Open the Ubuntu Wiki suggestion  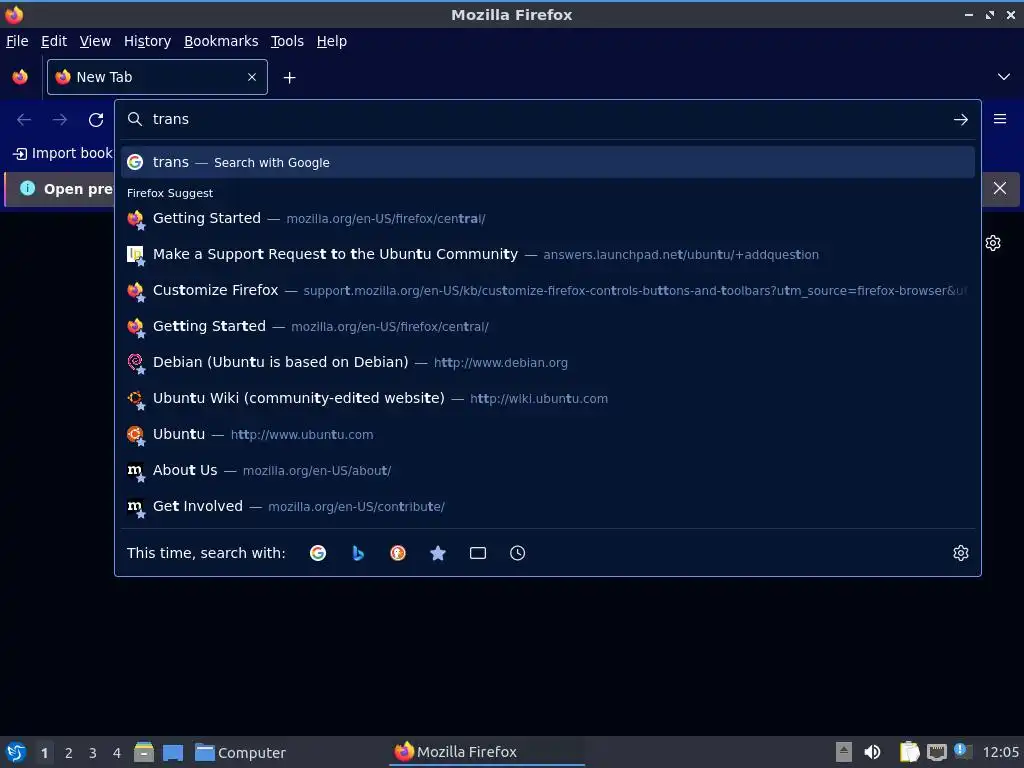547,398
